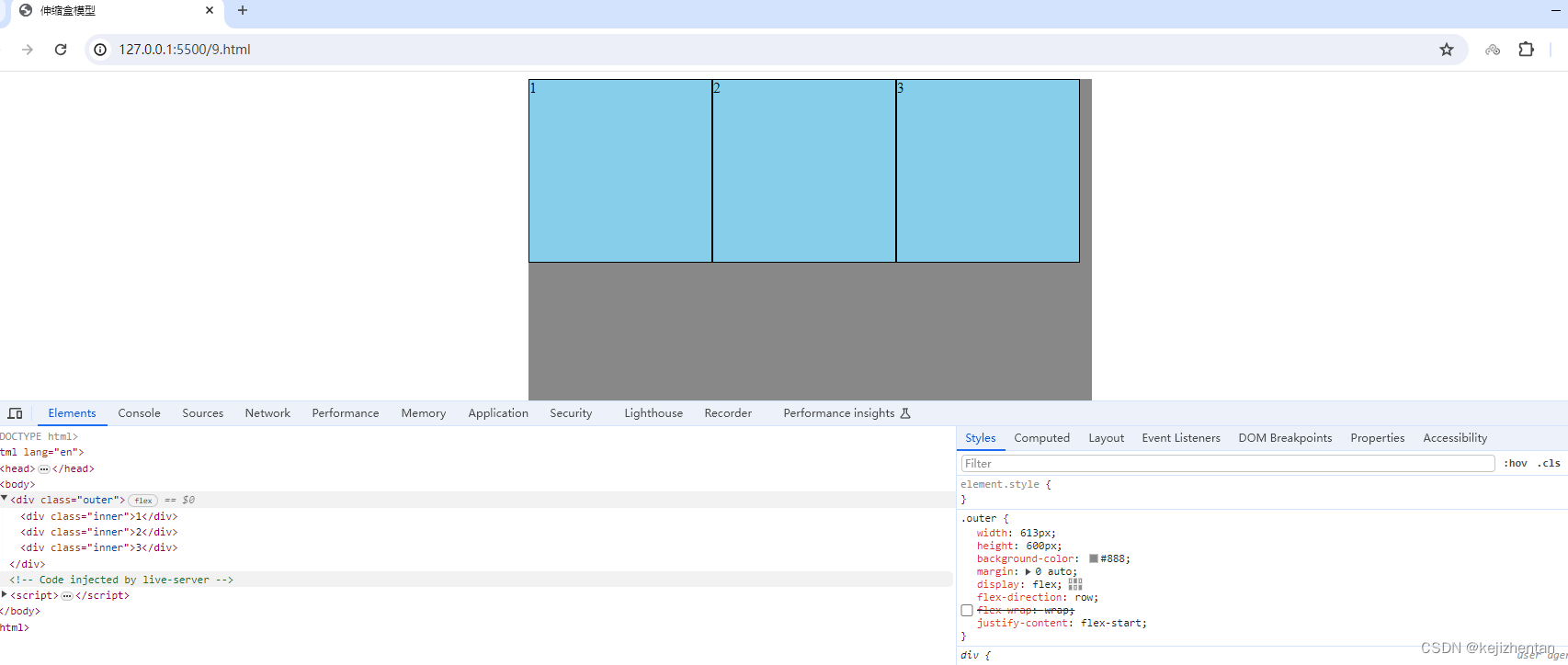1568x665 pixels.
Task: Open the DOM Breakpoints tab
Action: (1285, 438)
